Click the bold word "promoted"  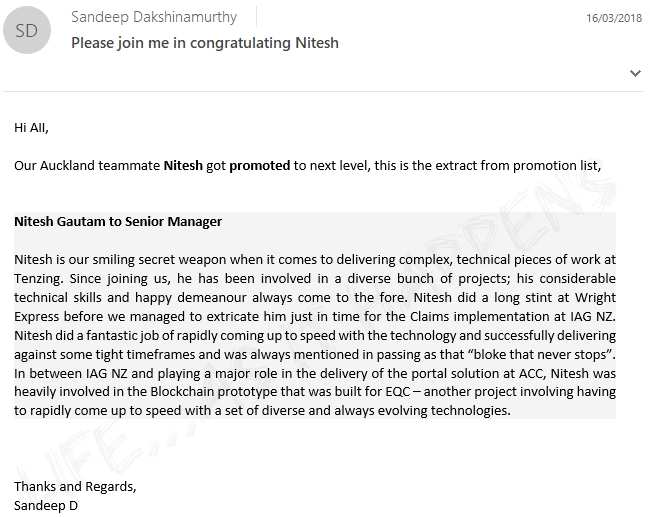coord(260,165)
